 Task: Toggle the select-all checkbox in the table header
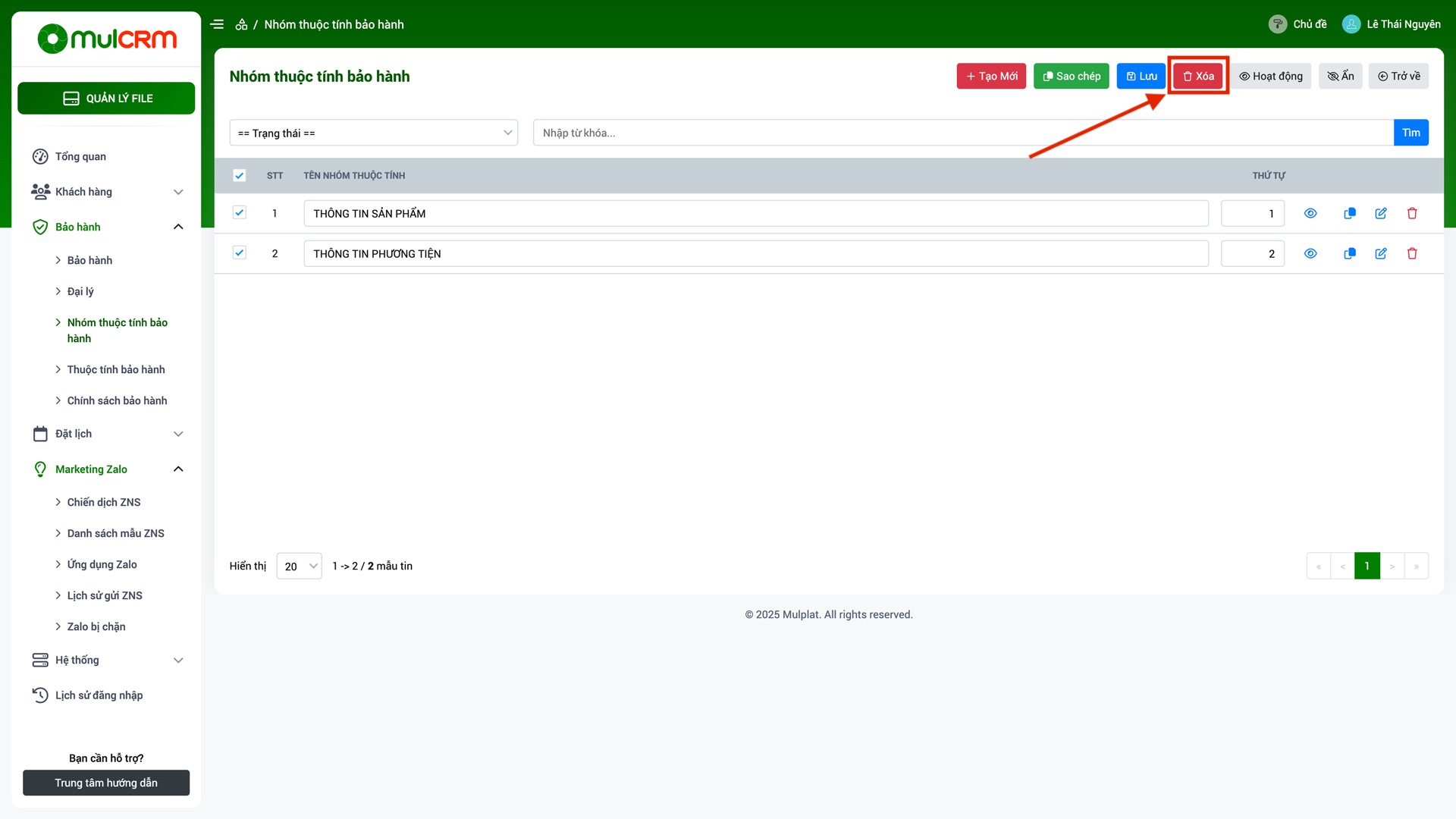pos(240,176)
